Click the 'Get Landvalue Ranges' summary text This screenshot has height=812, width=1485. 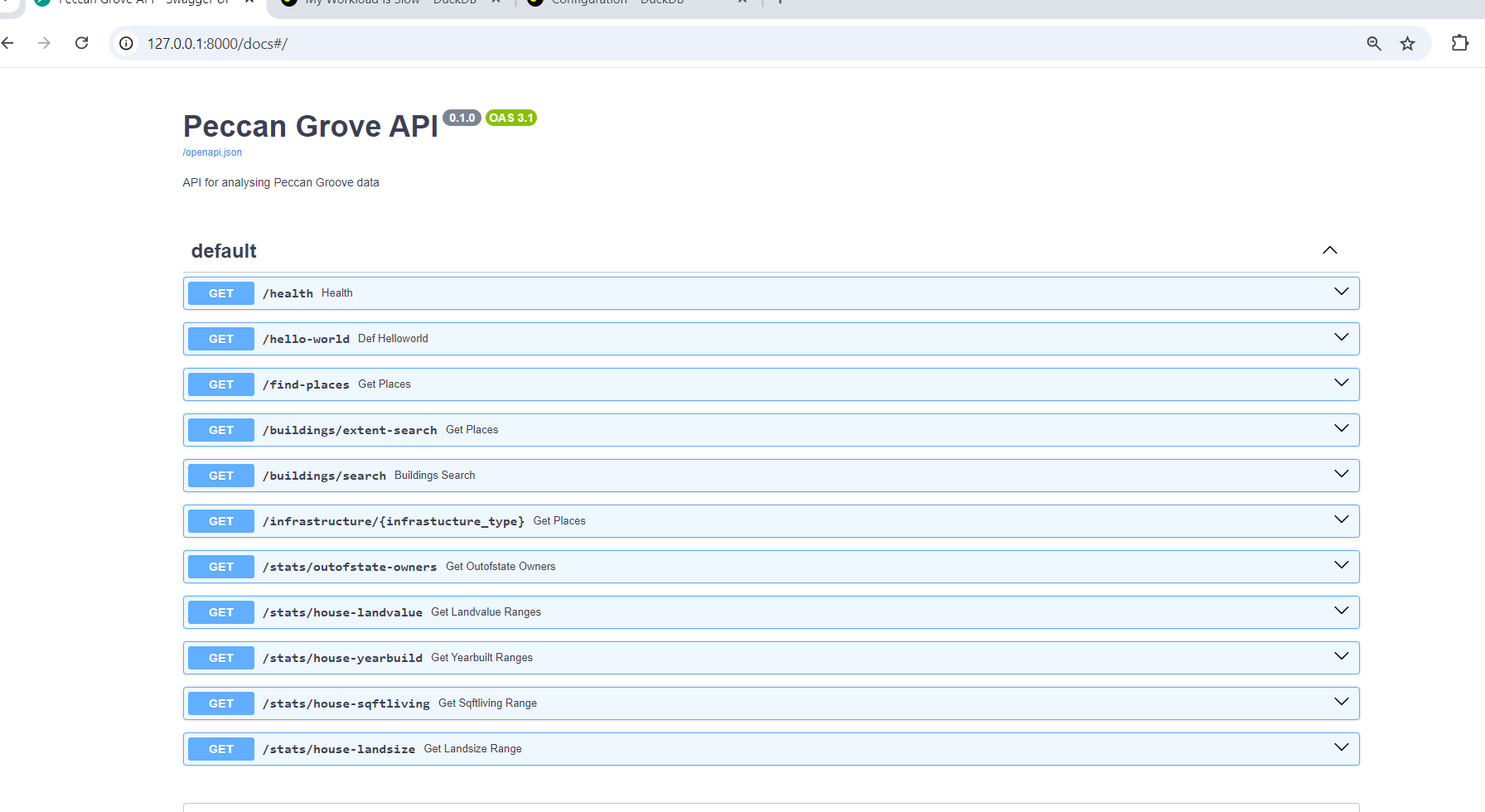(x=486, y=611)
